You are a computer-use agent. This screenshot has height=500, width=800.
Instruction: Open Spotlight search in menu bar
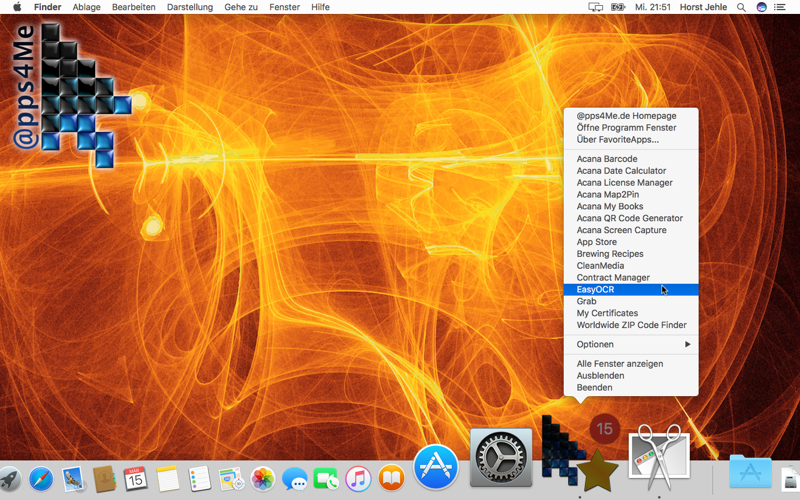[x=741, y=7]
